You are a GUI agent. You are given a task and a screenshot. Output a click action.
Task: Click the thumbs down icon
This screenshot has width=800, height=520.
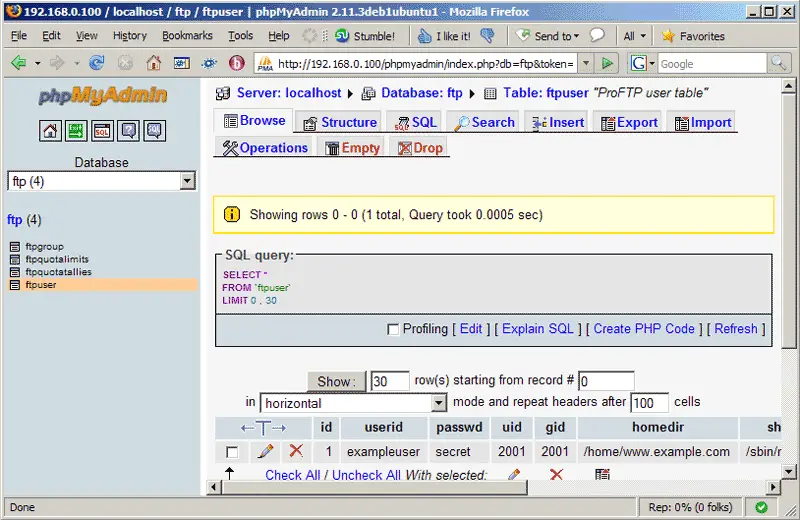[x=488, y=36]
